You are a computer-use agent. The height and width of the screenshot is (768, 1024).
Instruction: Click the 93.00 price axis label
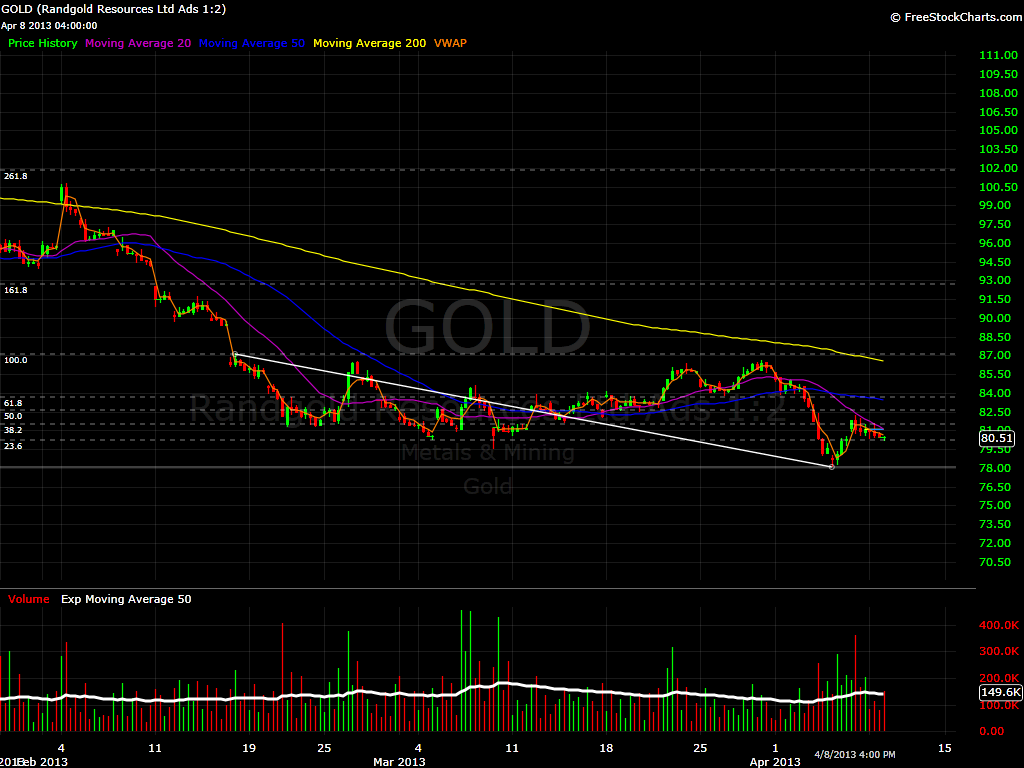995,280
